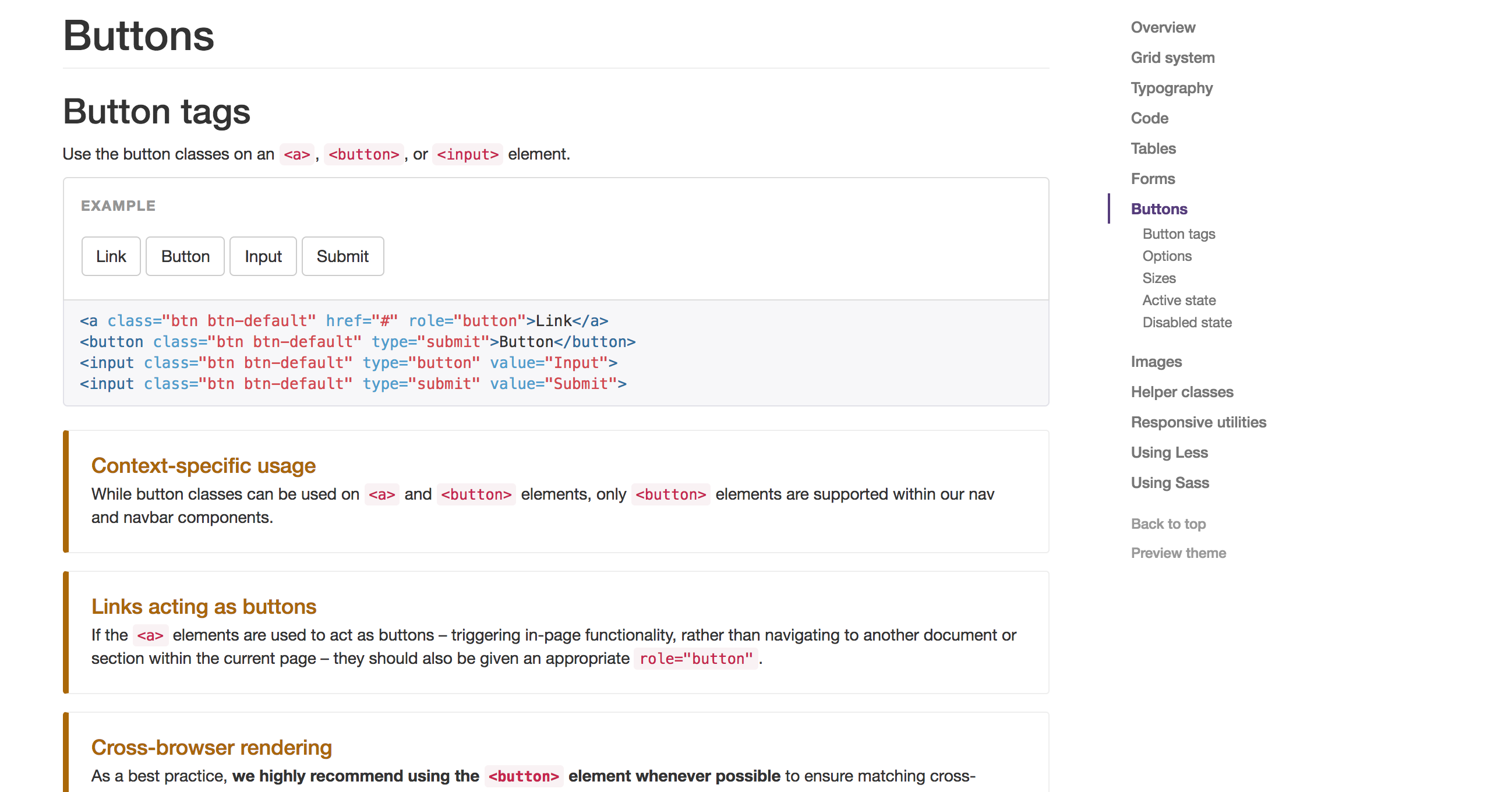Go to Grid system section
The height and width of the screenshot is (792, 1512).
pyautogui.click(x=1173, y=58)
